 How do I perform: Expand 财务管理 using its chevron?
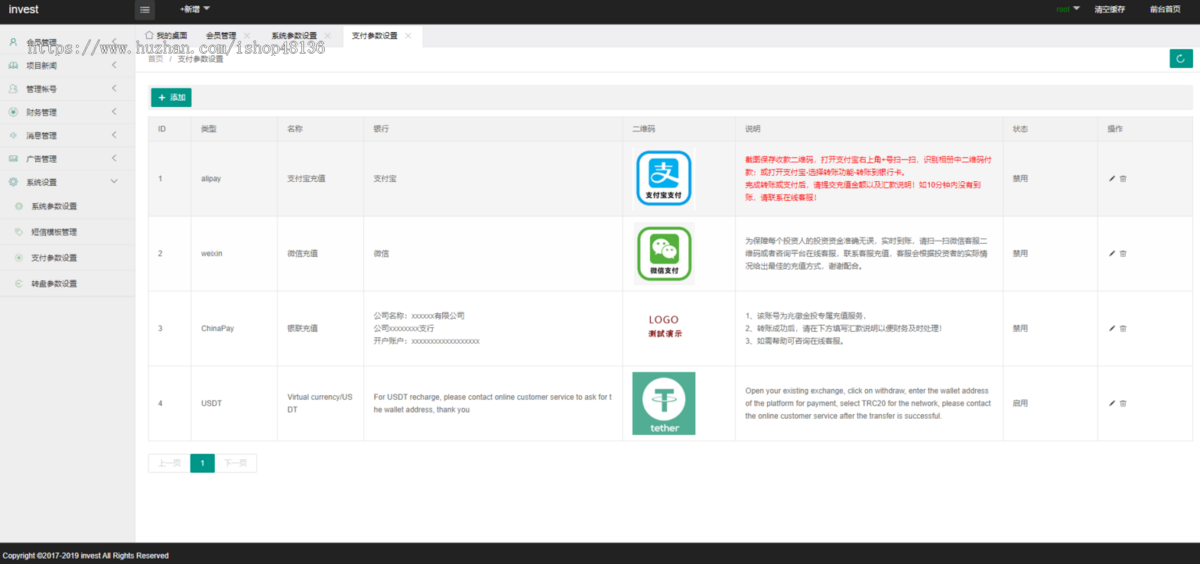pyautogui.click(x=114, y=112)
